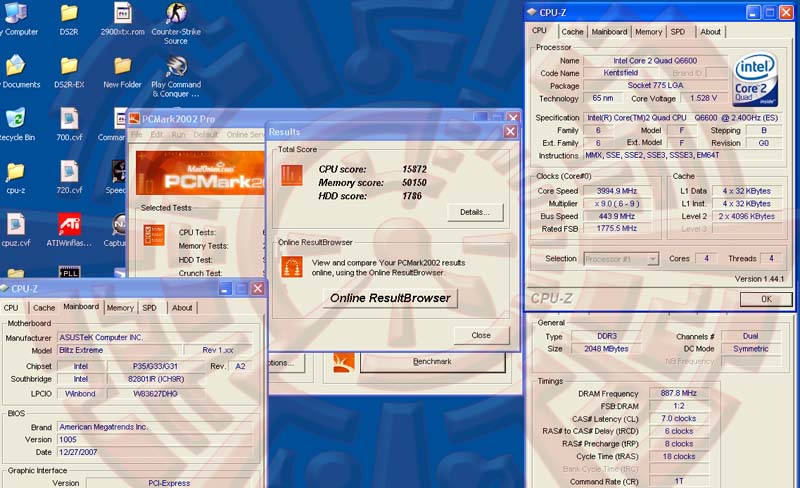Launch the ATIWinflash desktop shortcut

pyautogui.click(x=69, y=224)
